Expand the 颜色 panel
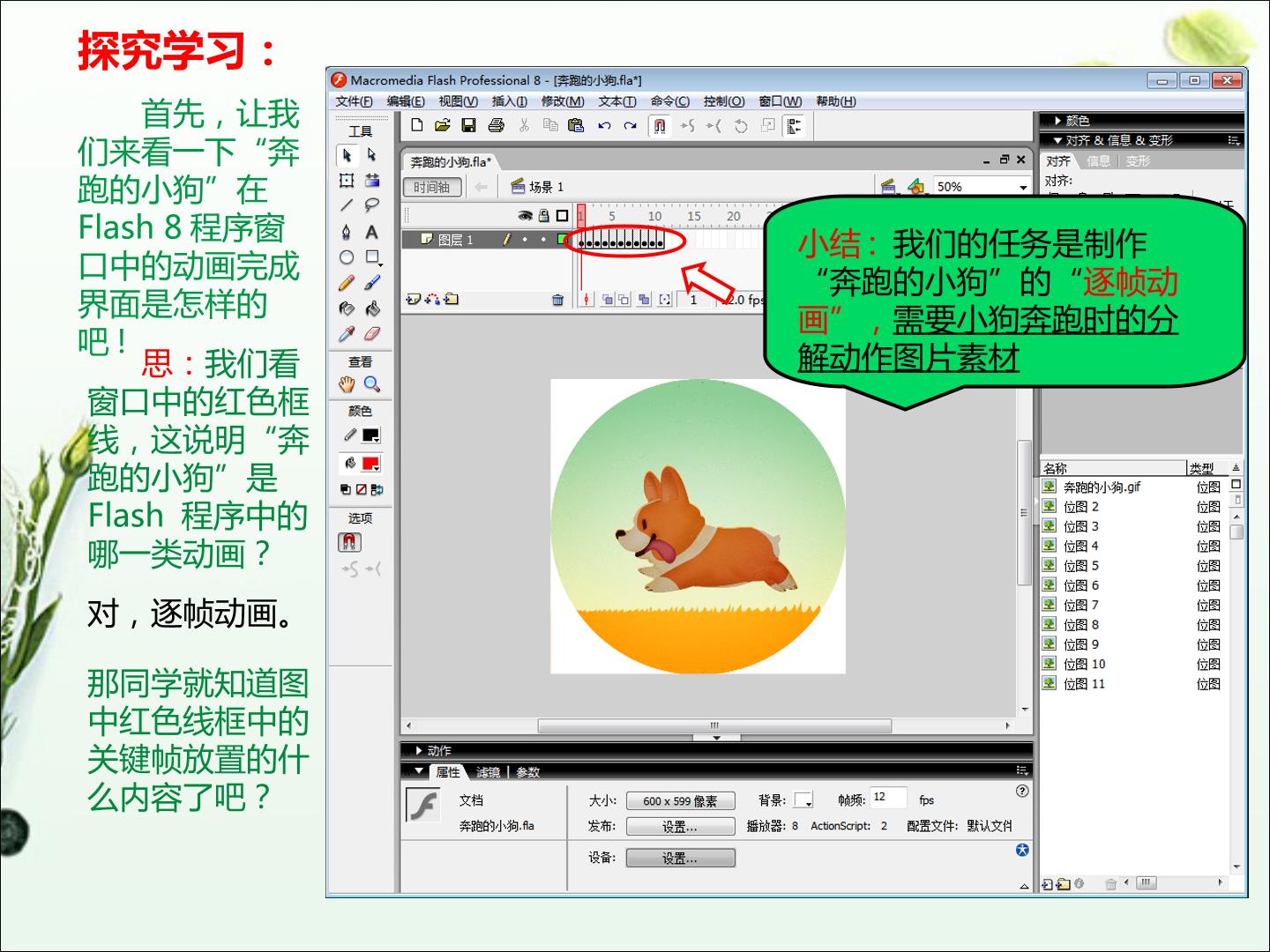Screen dimensions: 1270x952 (x=1077, y=121)
